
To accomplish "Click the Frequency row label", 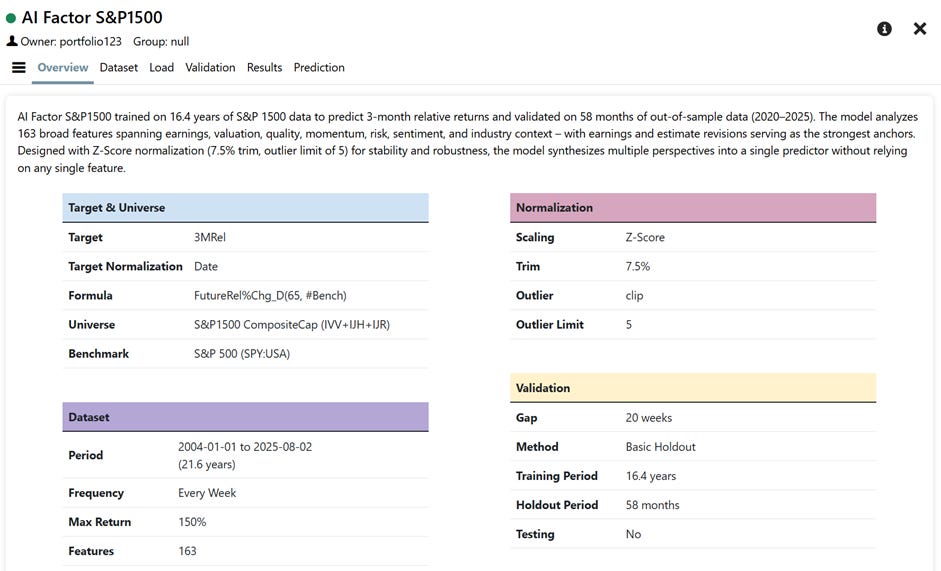I will [x=96, y=493].
